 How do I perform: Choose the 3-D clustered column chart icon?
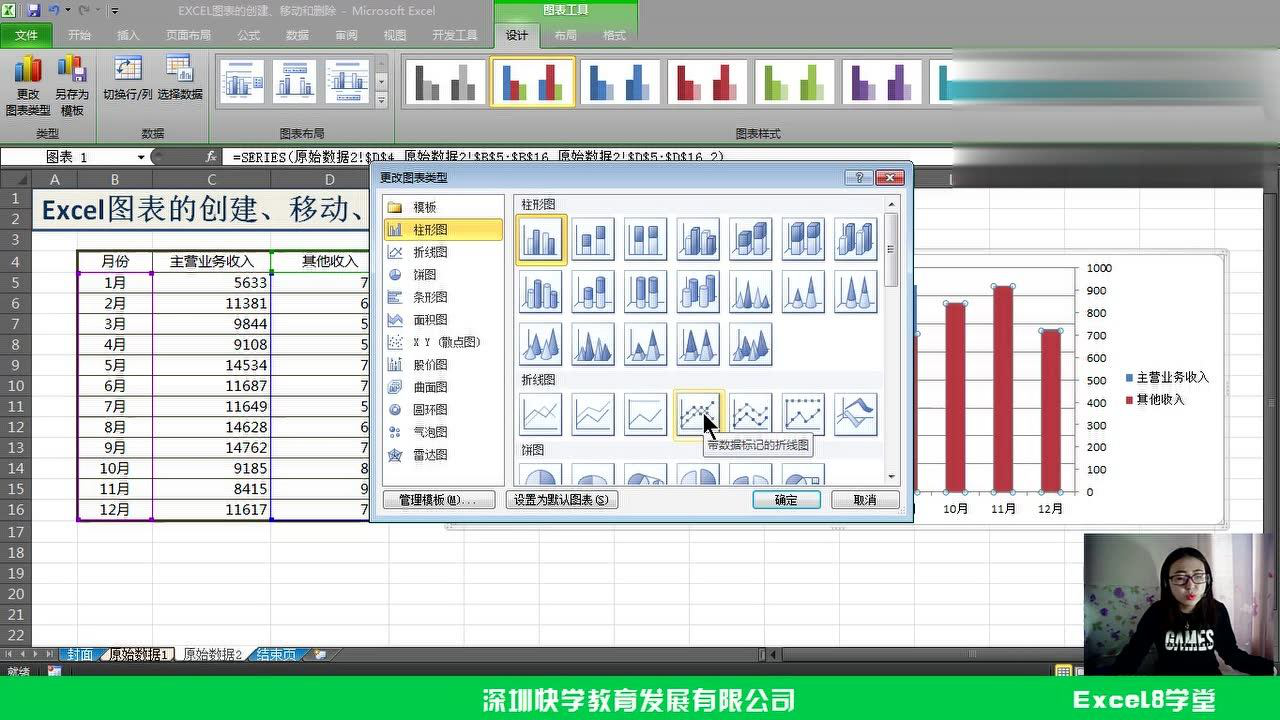pos(698,240)
